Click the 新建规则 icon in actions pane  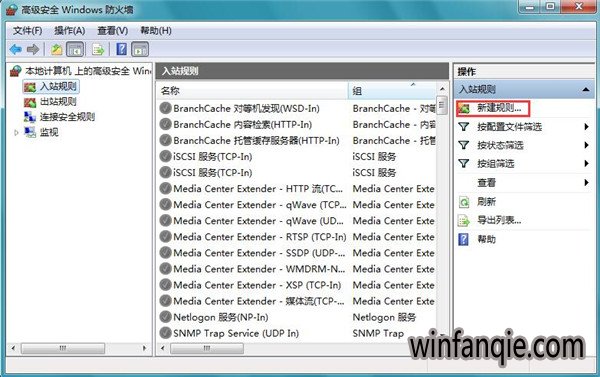click(x=464, y=109)
